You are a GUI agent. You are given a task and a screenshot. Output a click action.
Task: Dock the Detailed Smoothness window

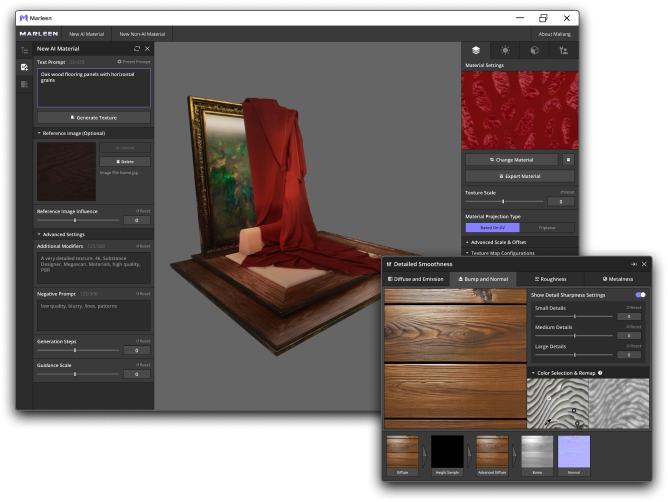[x=633, y=264]
